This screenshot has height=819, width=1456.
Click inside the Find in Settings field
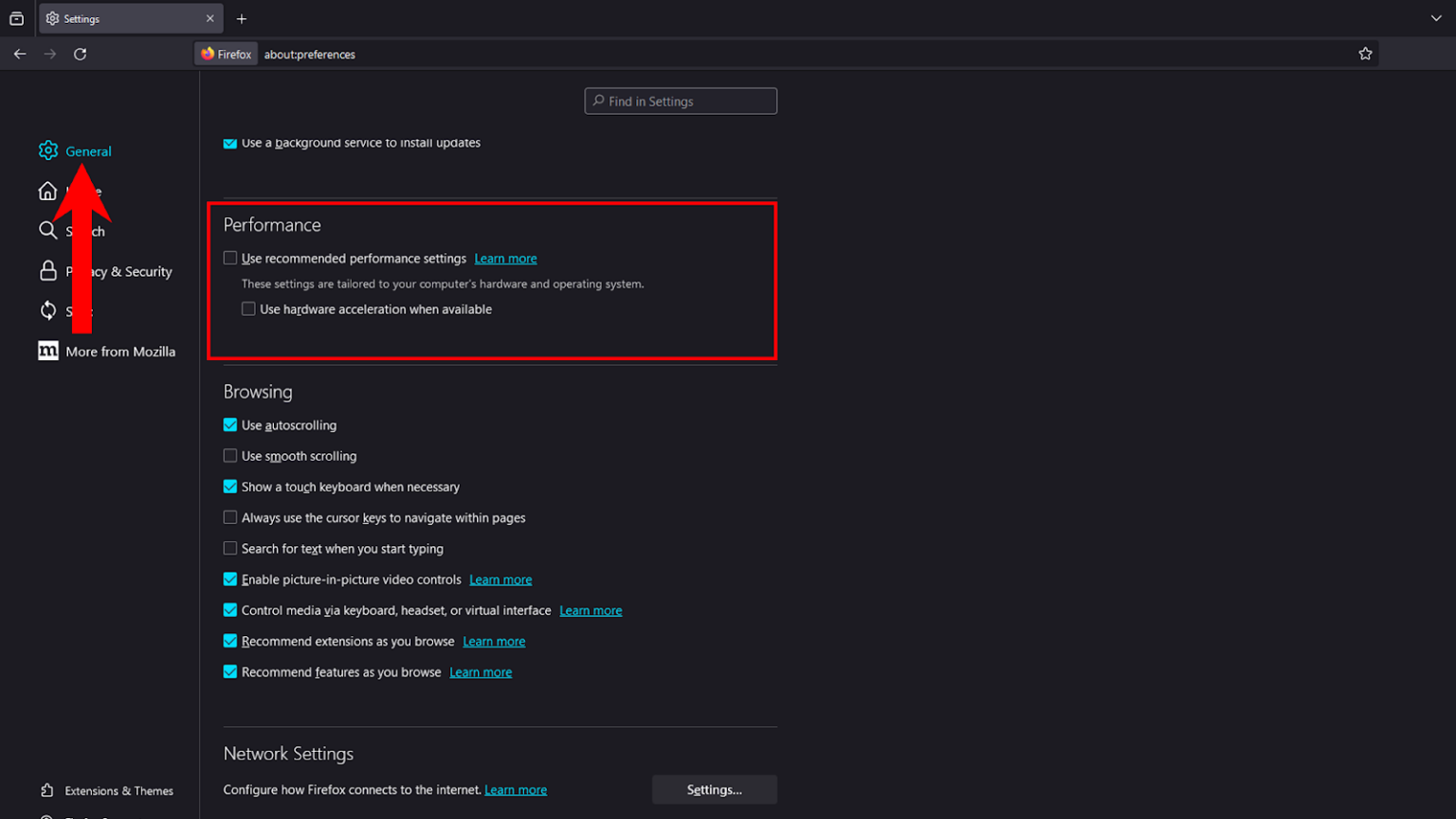[x=680, y=100]
